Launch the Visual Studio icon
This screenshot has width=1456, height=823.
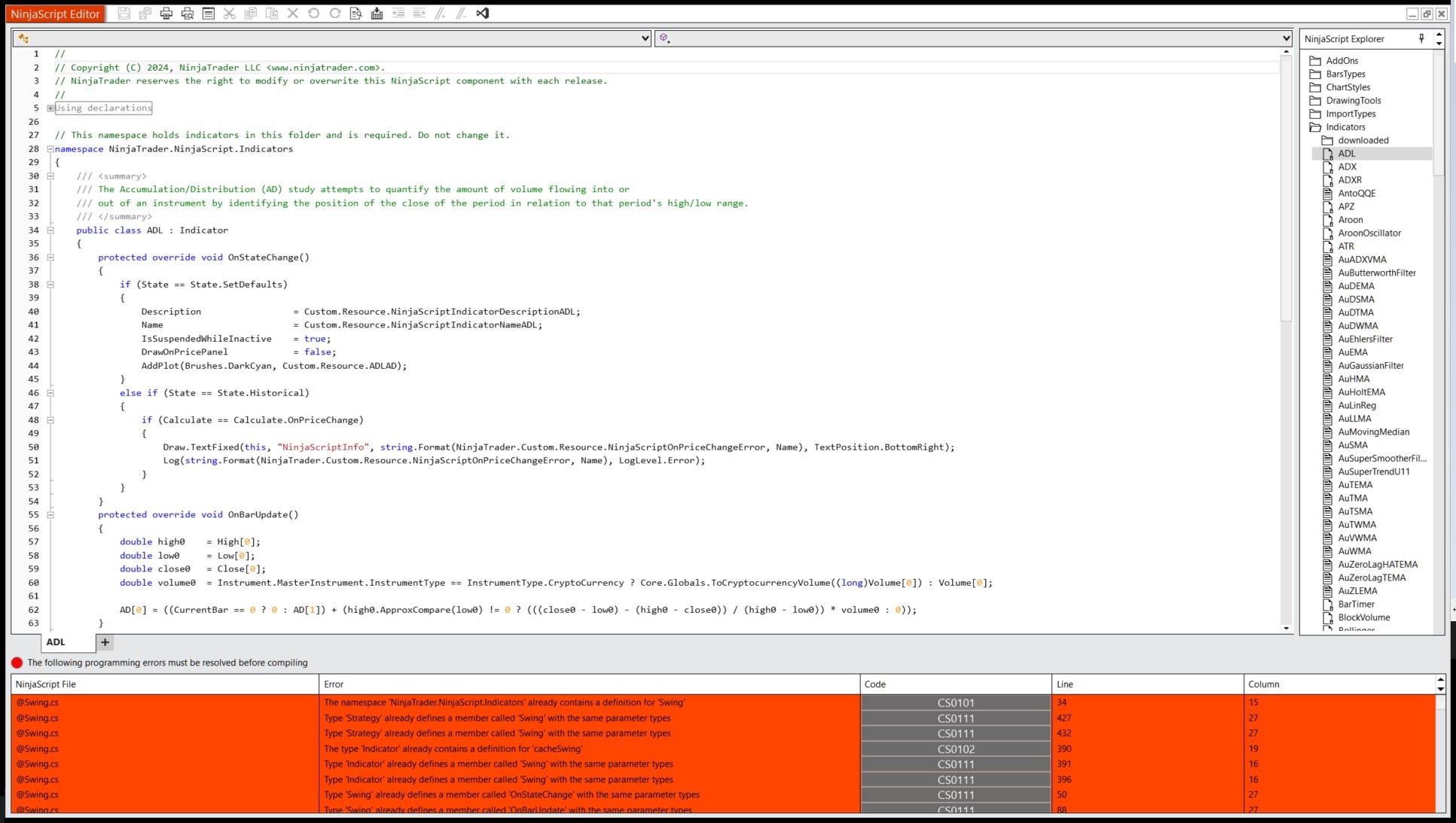pyautogui.click(x=483, y=14)
